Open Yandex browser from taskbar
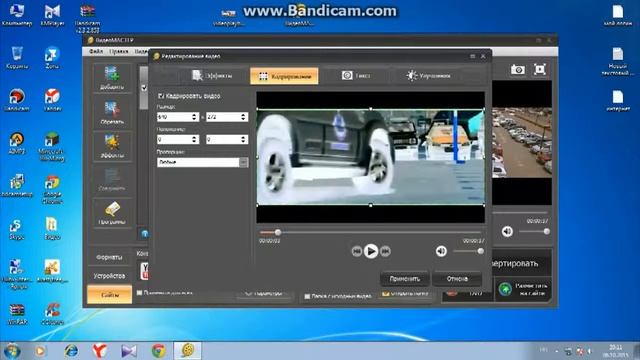This screenshot has width=640, height=360. point(100,351)
